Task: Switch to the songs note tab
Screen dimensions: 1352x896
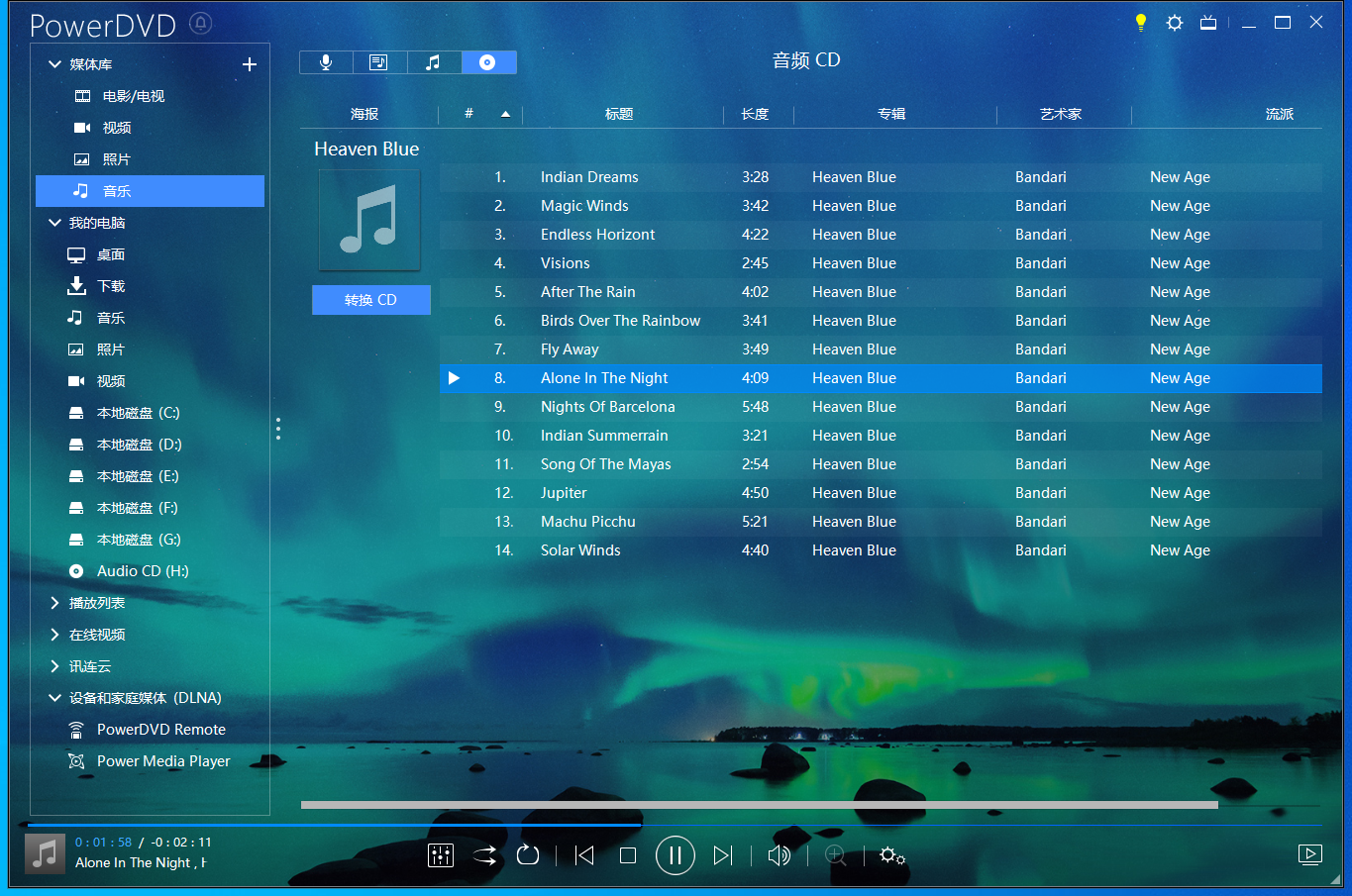Action: [433, 62]
